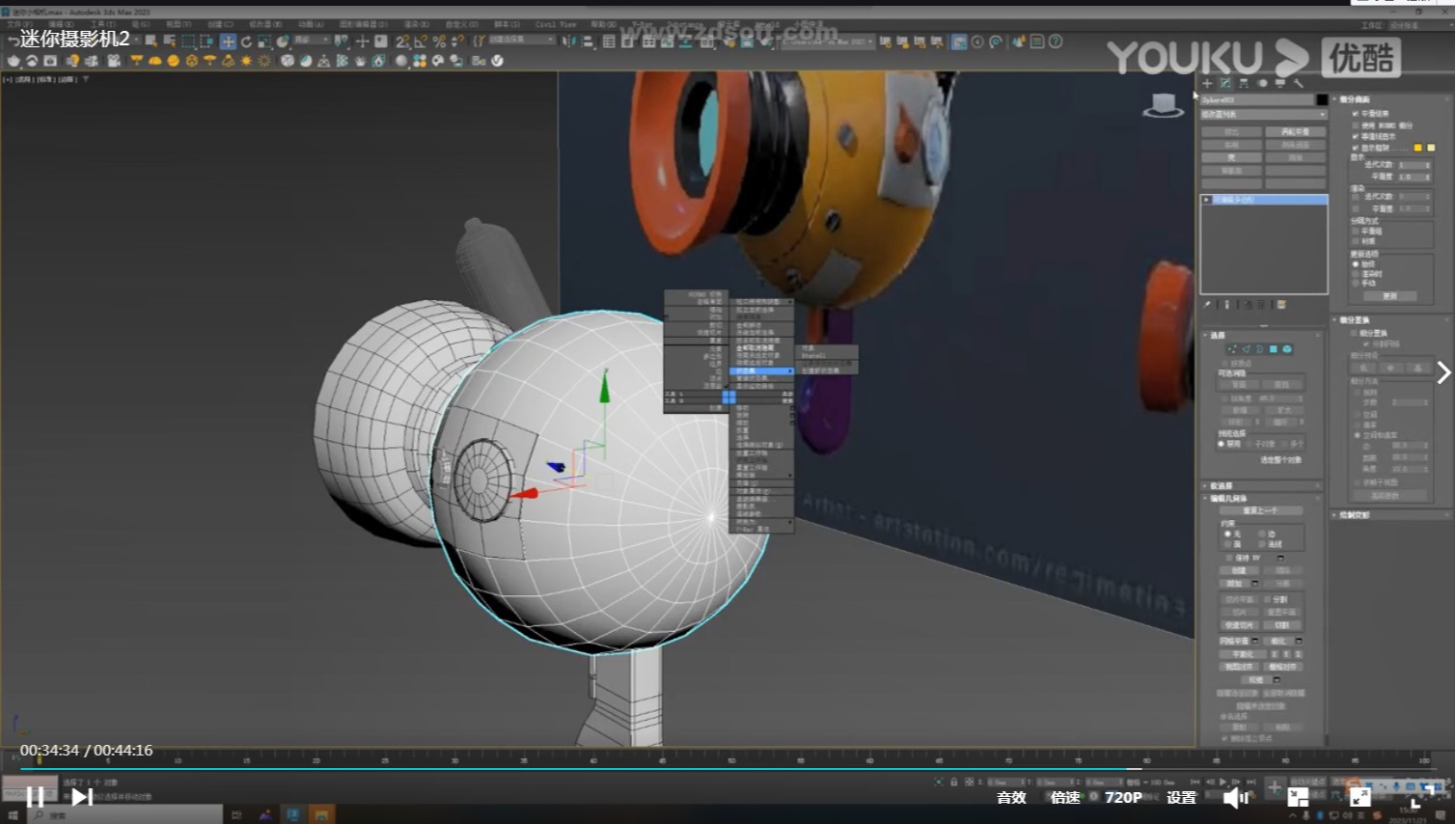
Task: Open the reference coordinate system dropdown
Action: click(x=312, y=40)
